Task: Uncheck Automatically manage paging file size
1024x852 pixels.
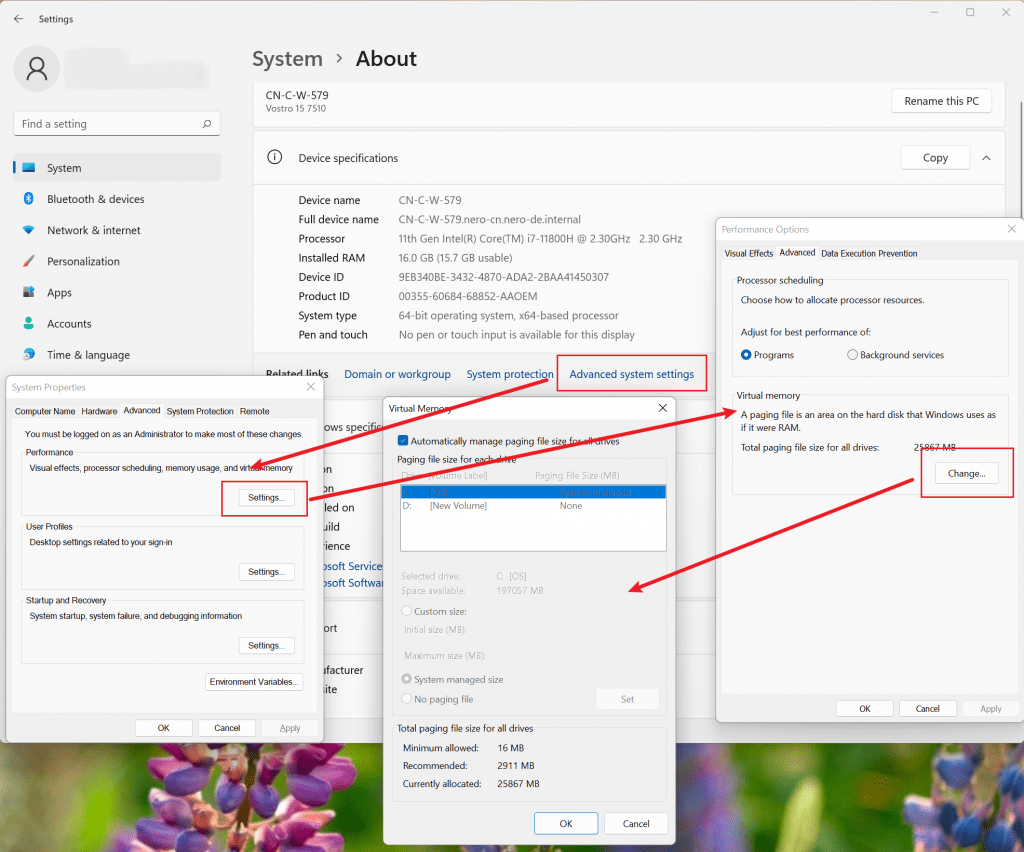Action: 403,440
